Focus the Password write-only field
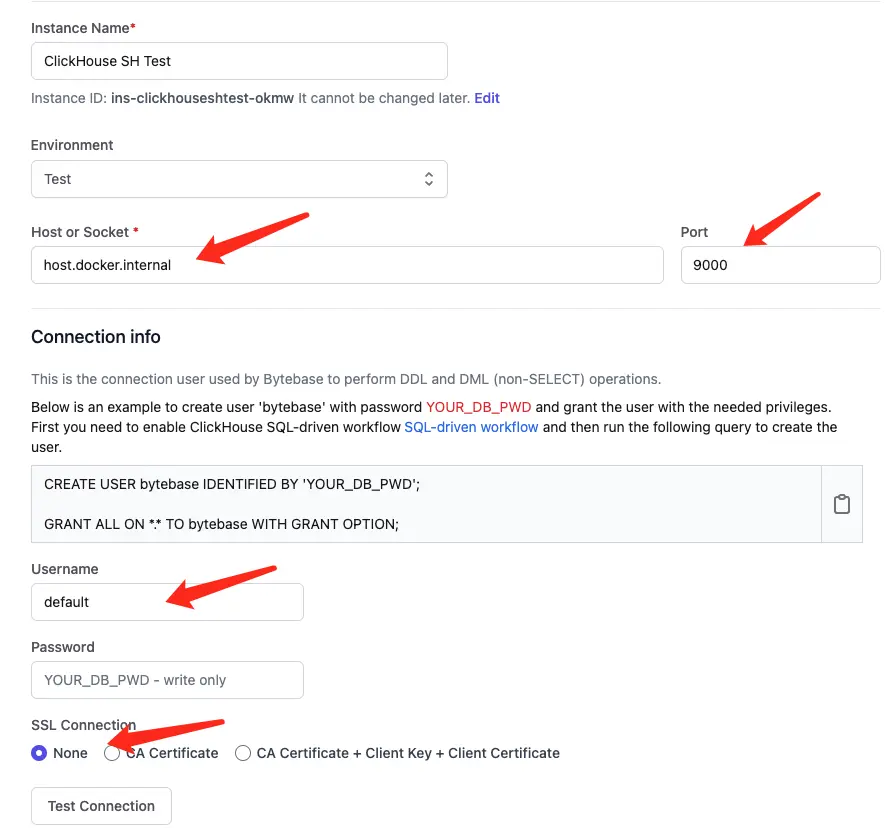The image size is (896, 837). 167,680
